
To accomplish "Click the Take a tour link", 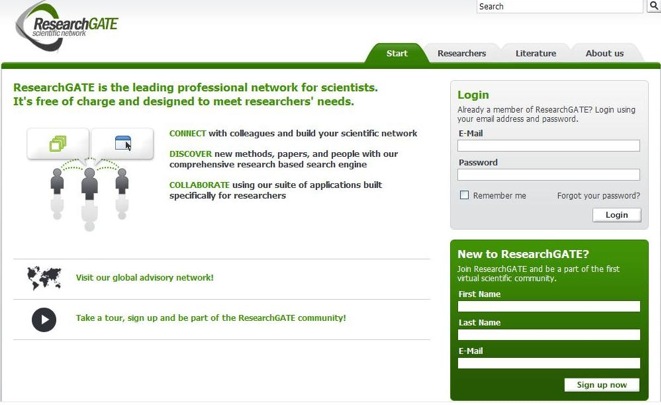I will 210,318.
